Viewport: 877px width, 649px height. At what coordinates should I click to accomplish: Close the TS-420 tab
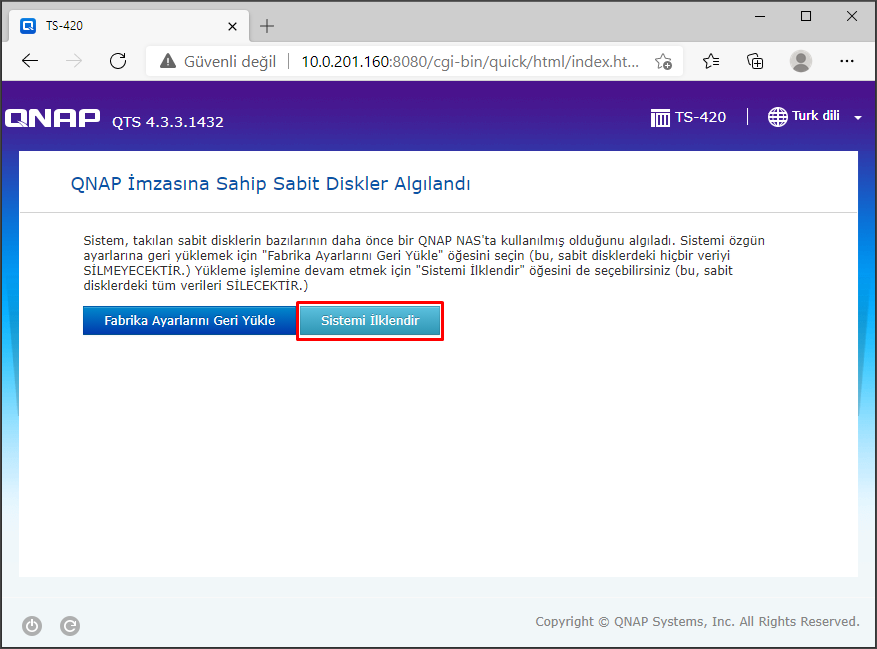tap(234, 26)
